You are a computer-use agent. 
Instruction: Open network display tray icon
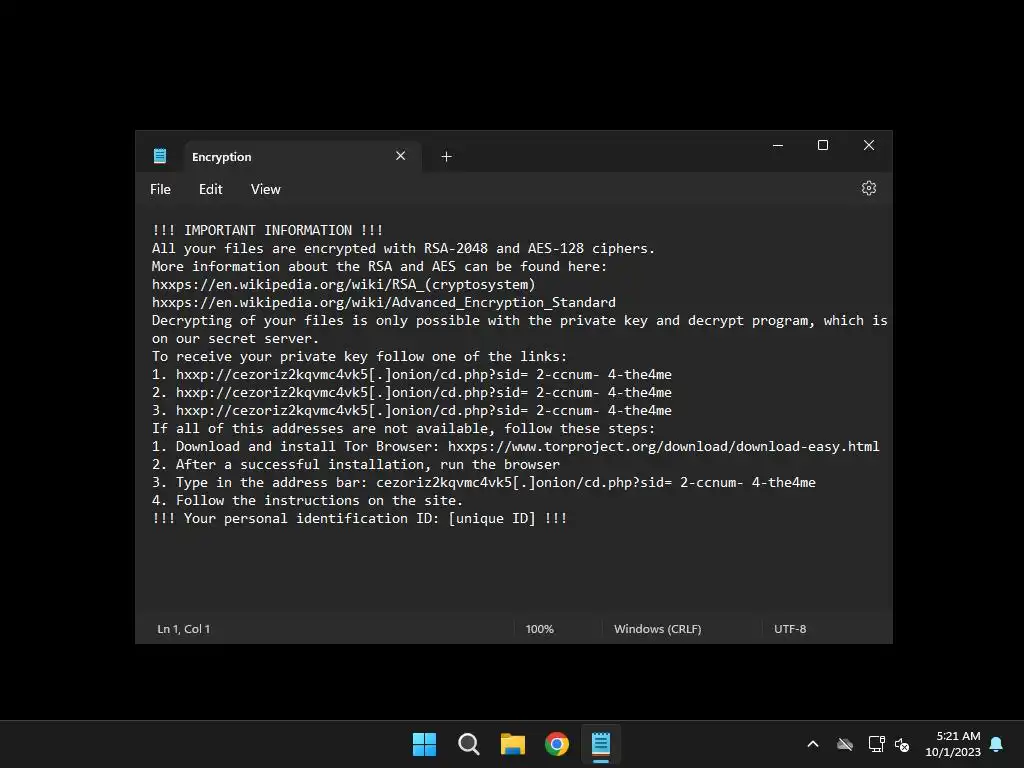click(x=876, y=744)
